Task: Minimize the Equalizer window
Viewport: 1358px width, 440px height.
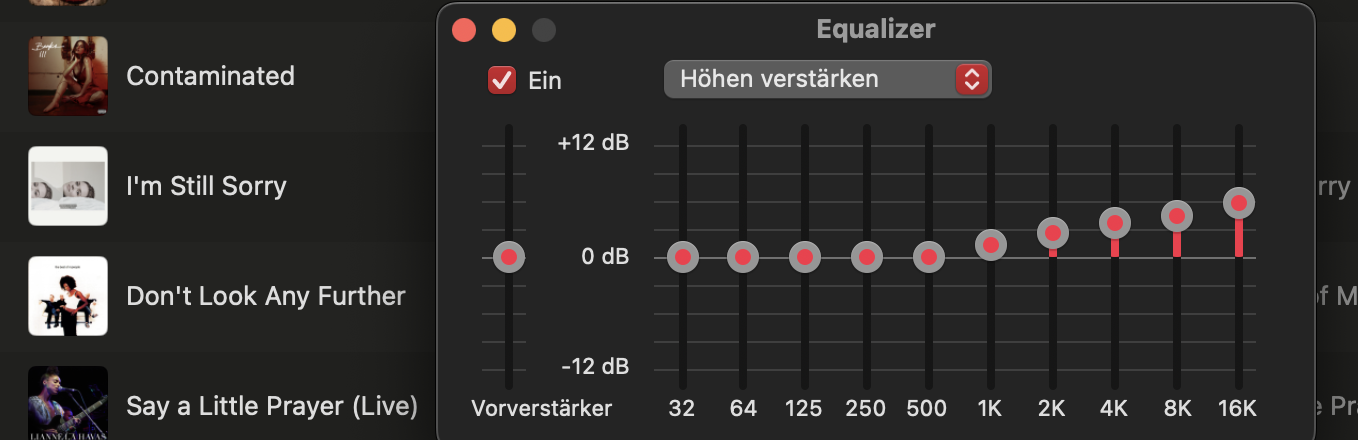Action: click(504, 30)
